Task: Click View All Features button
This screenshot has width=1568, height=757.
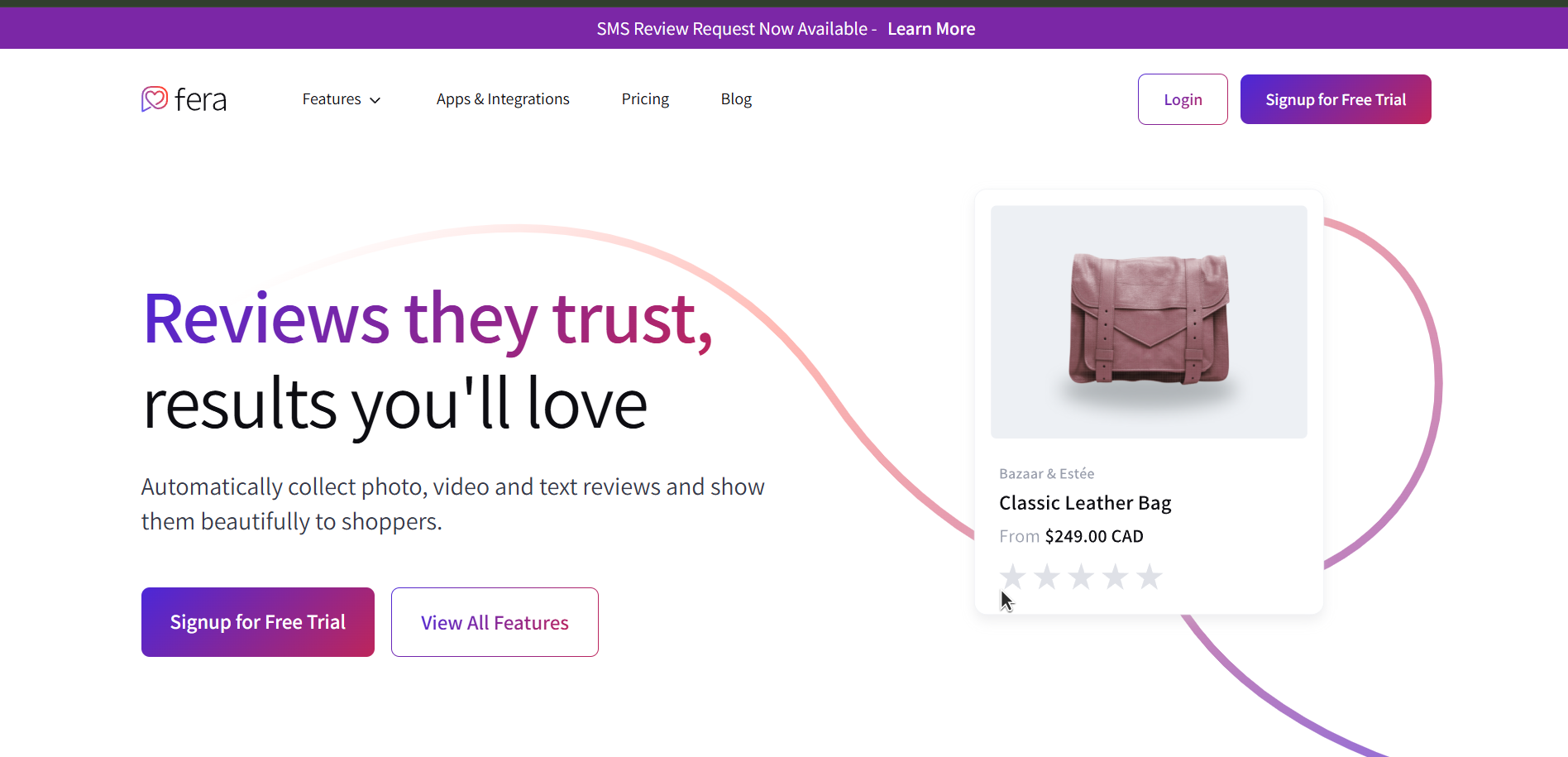Action: click(495, 622)
